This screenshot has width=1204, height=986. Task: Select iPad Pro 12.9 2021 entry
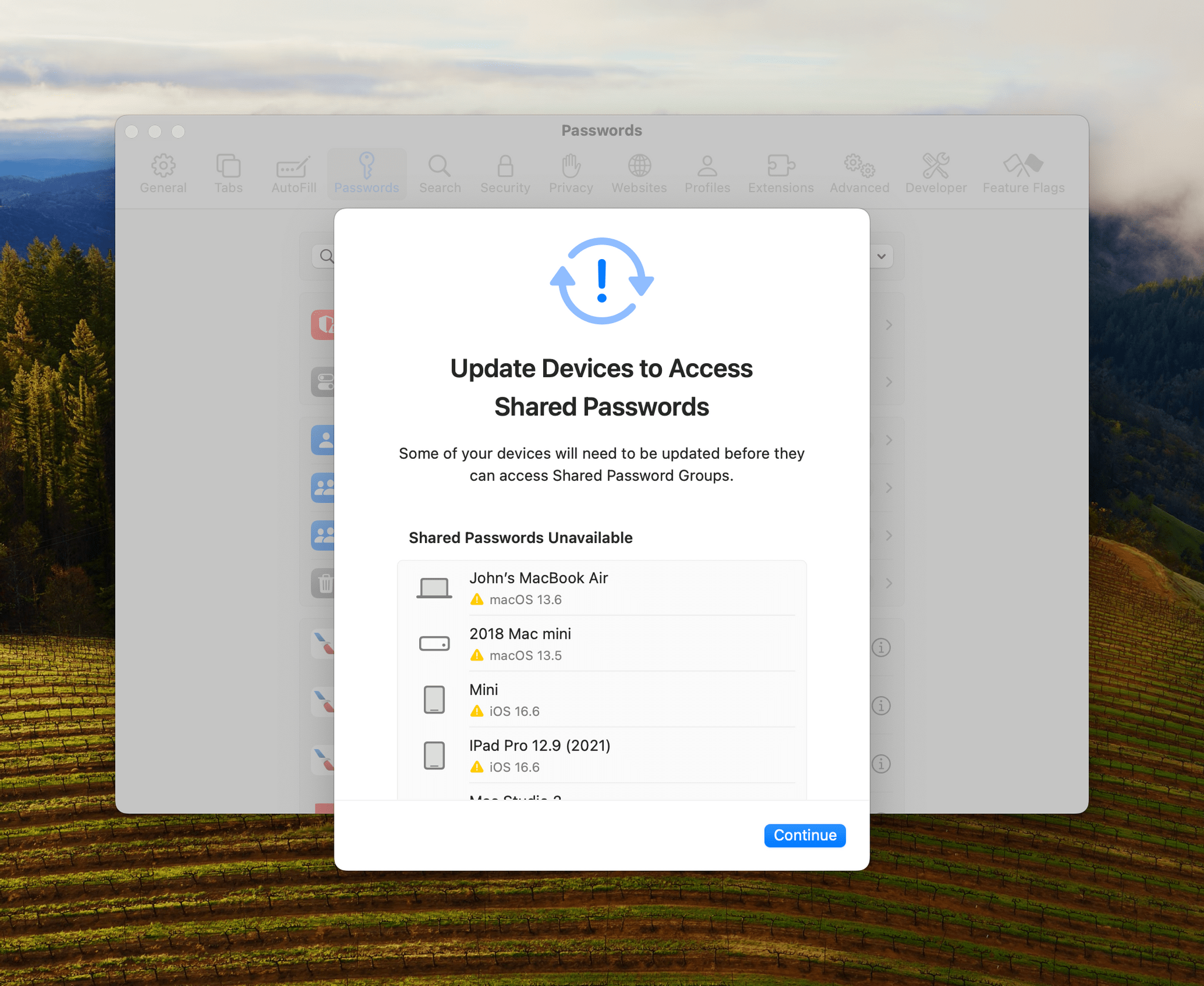[x=602, y=755]
